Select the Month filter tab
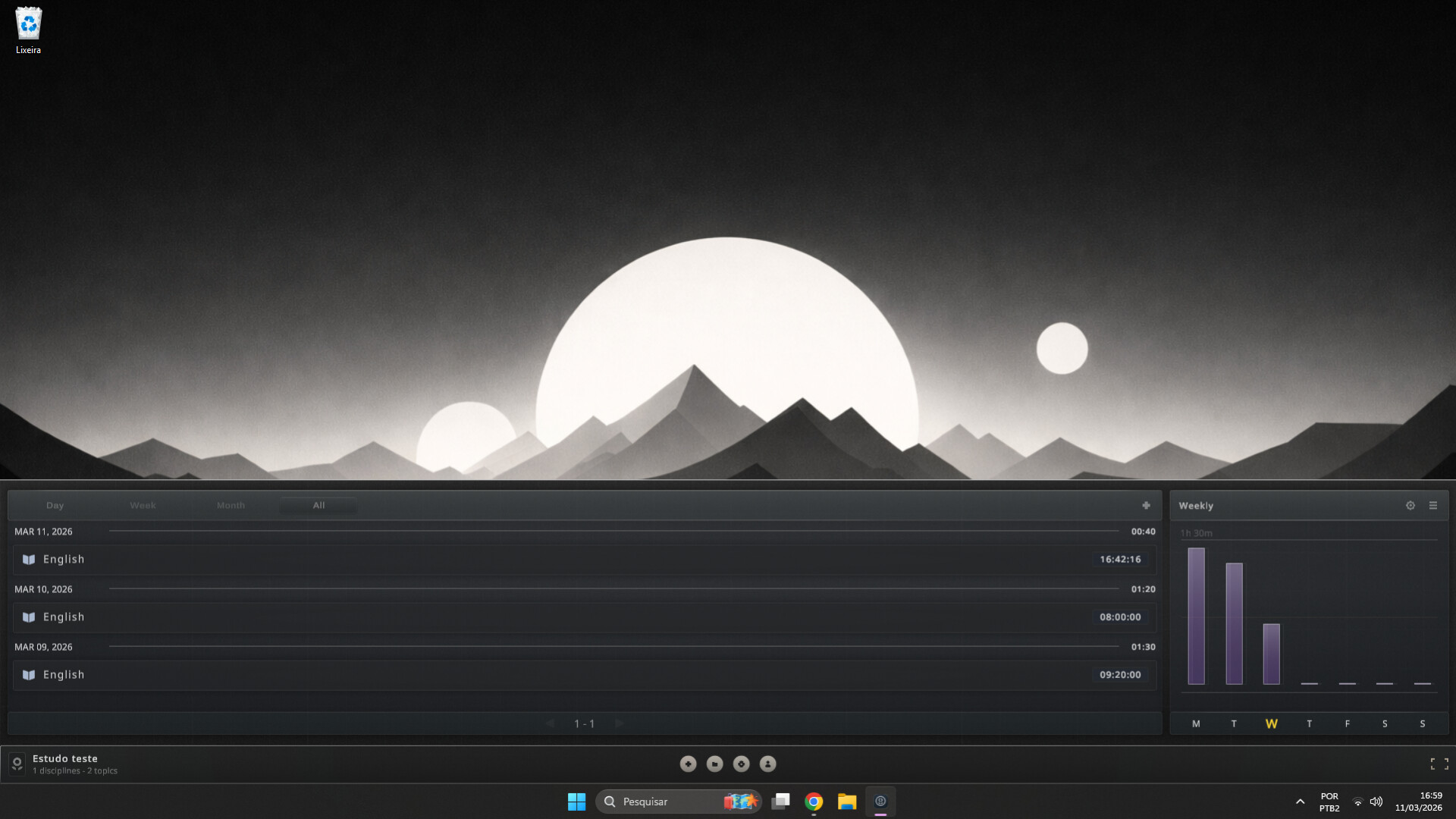This screenshot has height=819, width=1456. 231,505
